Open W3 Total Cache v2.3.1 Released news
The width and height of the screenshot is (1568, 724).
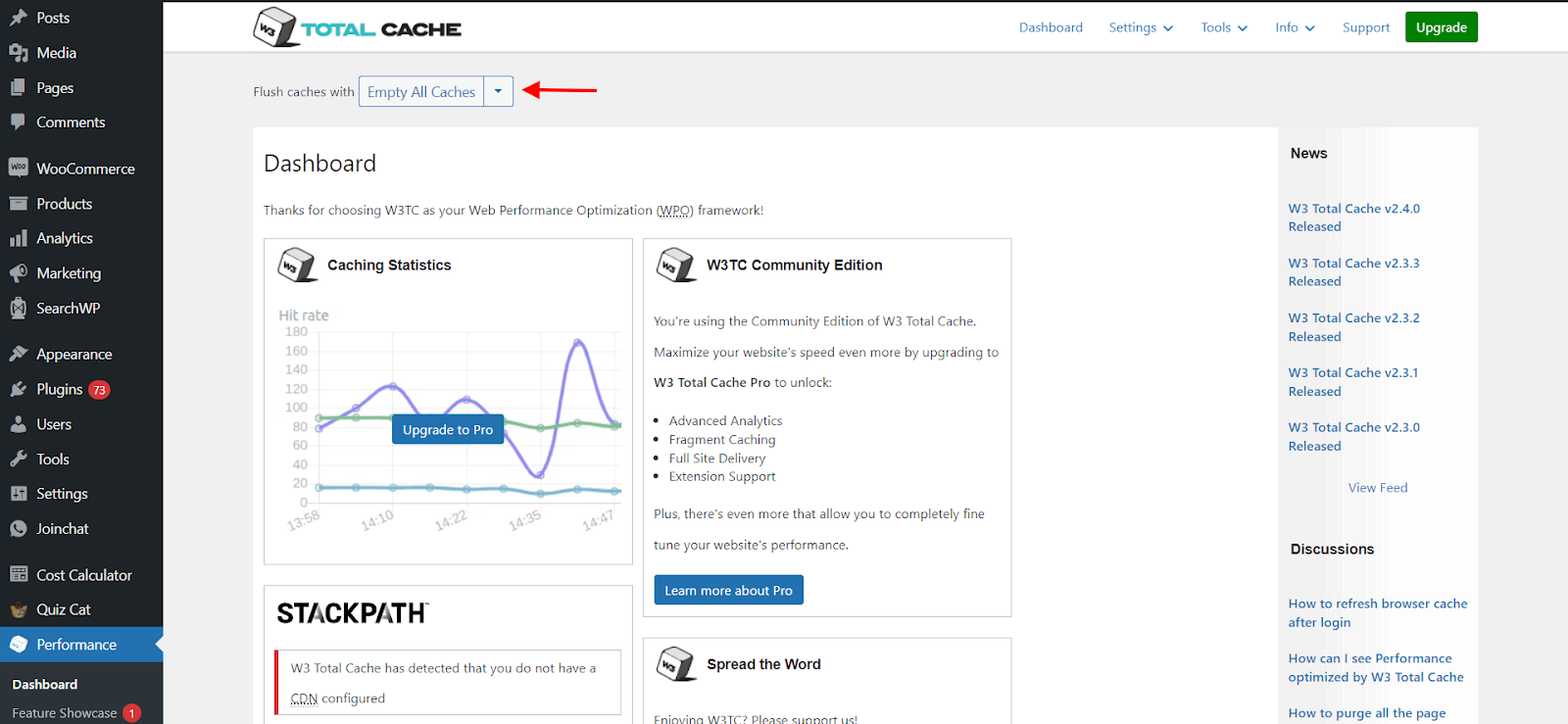pos(1353,382)
